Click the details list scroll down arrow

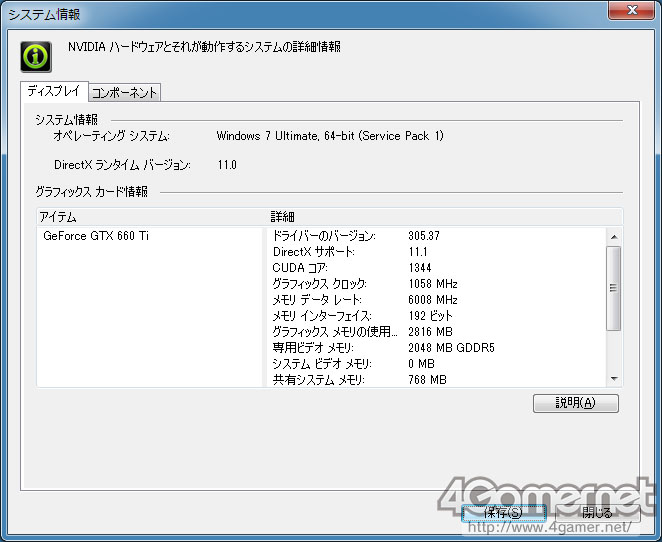pos(614,379)
